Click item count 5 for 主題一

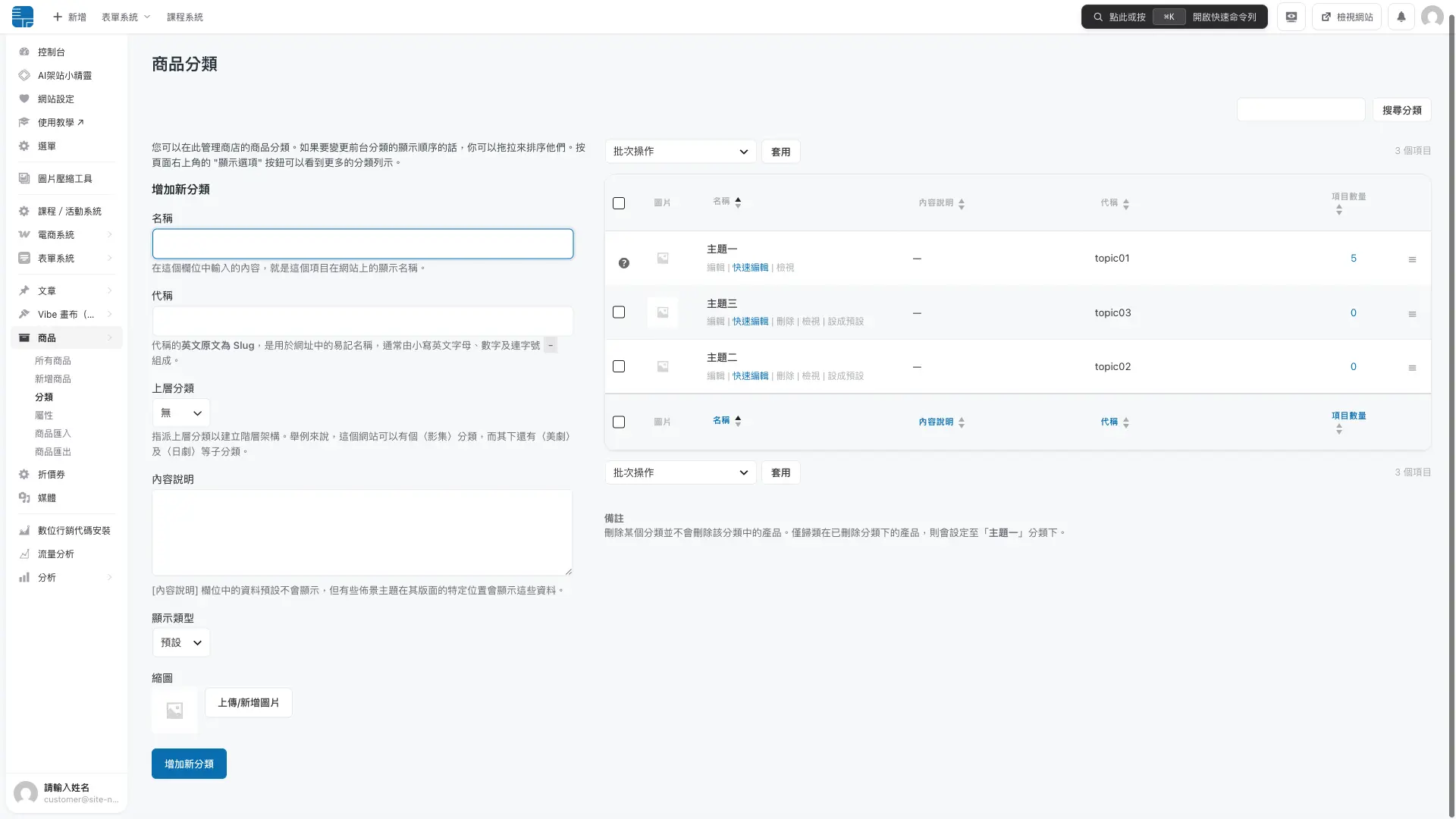click(x=1354, y=259)
